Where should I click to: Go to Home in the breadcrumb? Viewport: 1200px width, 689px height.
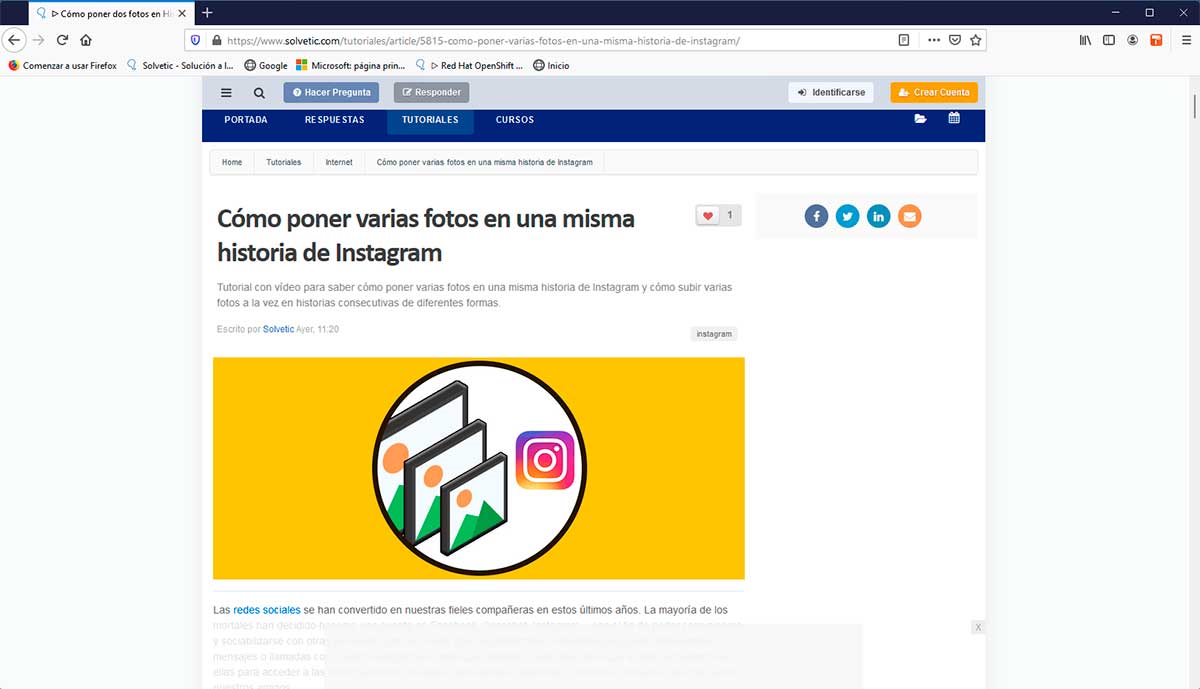(x=232, y=162)
